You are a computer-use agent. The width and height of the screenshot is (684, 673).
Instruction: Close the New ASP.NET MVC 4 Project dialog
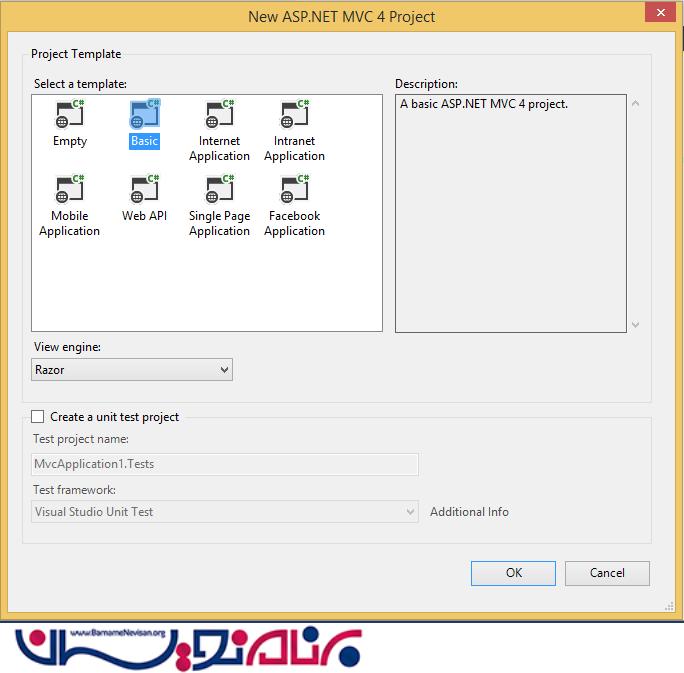(661, 12)
